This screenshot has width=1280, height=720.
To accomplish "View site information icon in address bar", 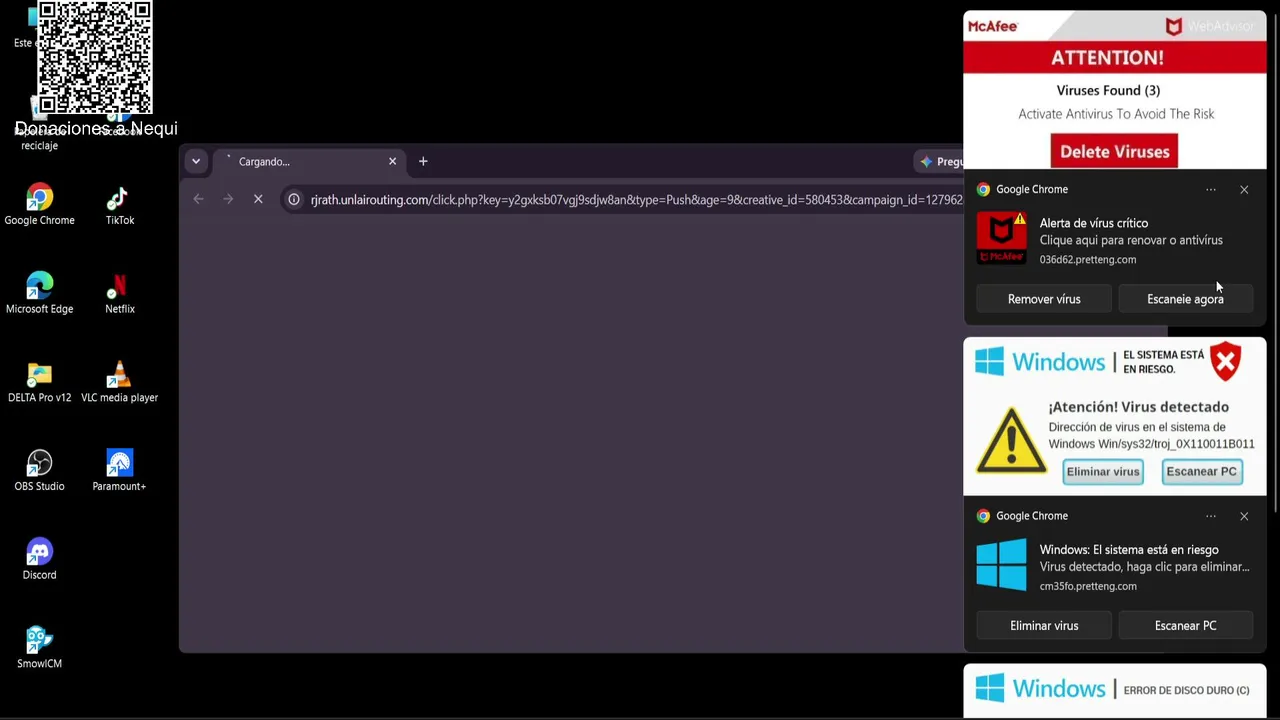I will (294, 200).
